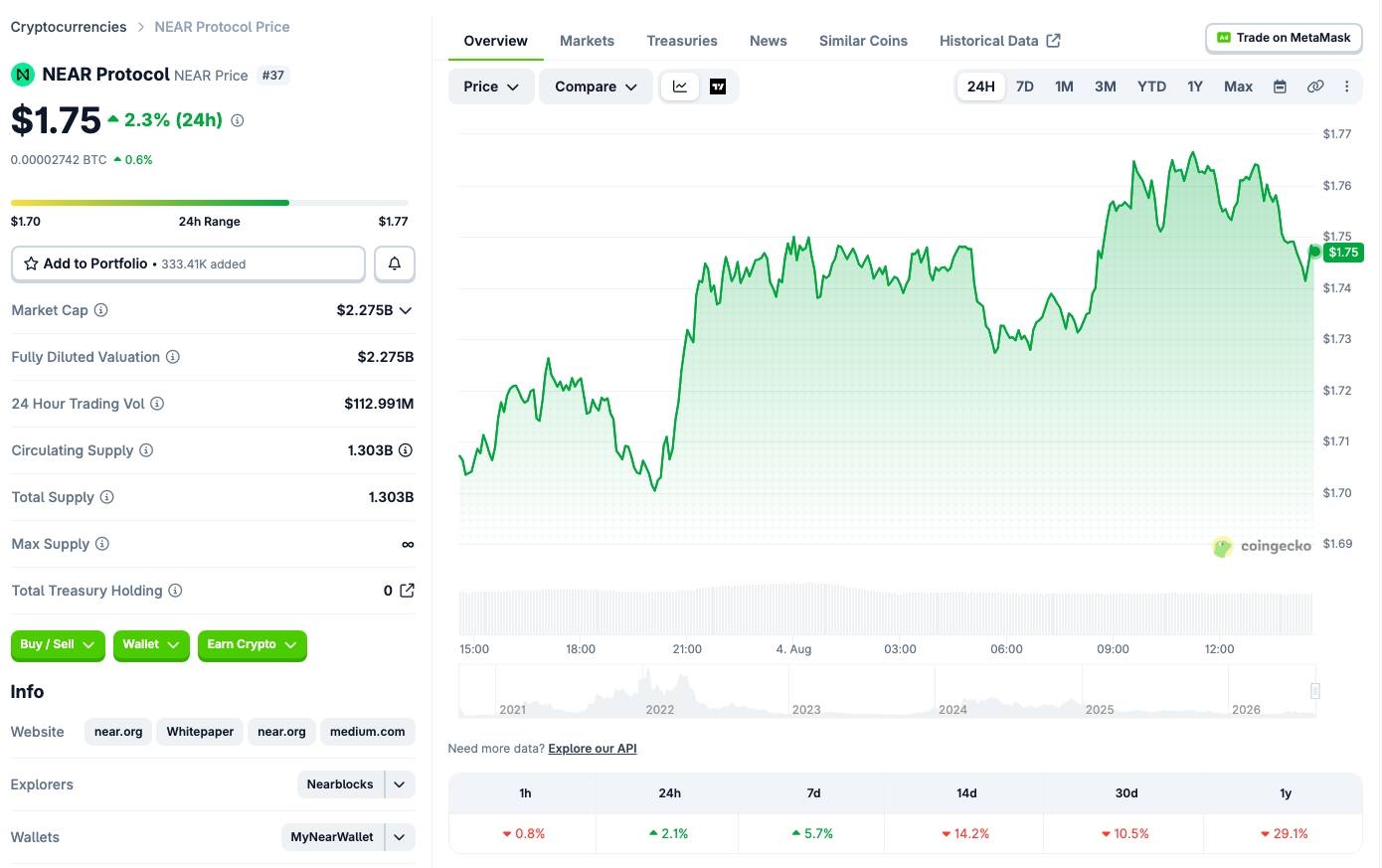The height and width of the screenshot is (868, 1382).
Task: Switch to the TradingView chart icon
Action: pyautogui.click(x=718, y=87)
